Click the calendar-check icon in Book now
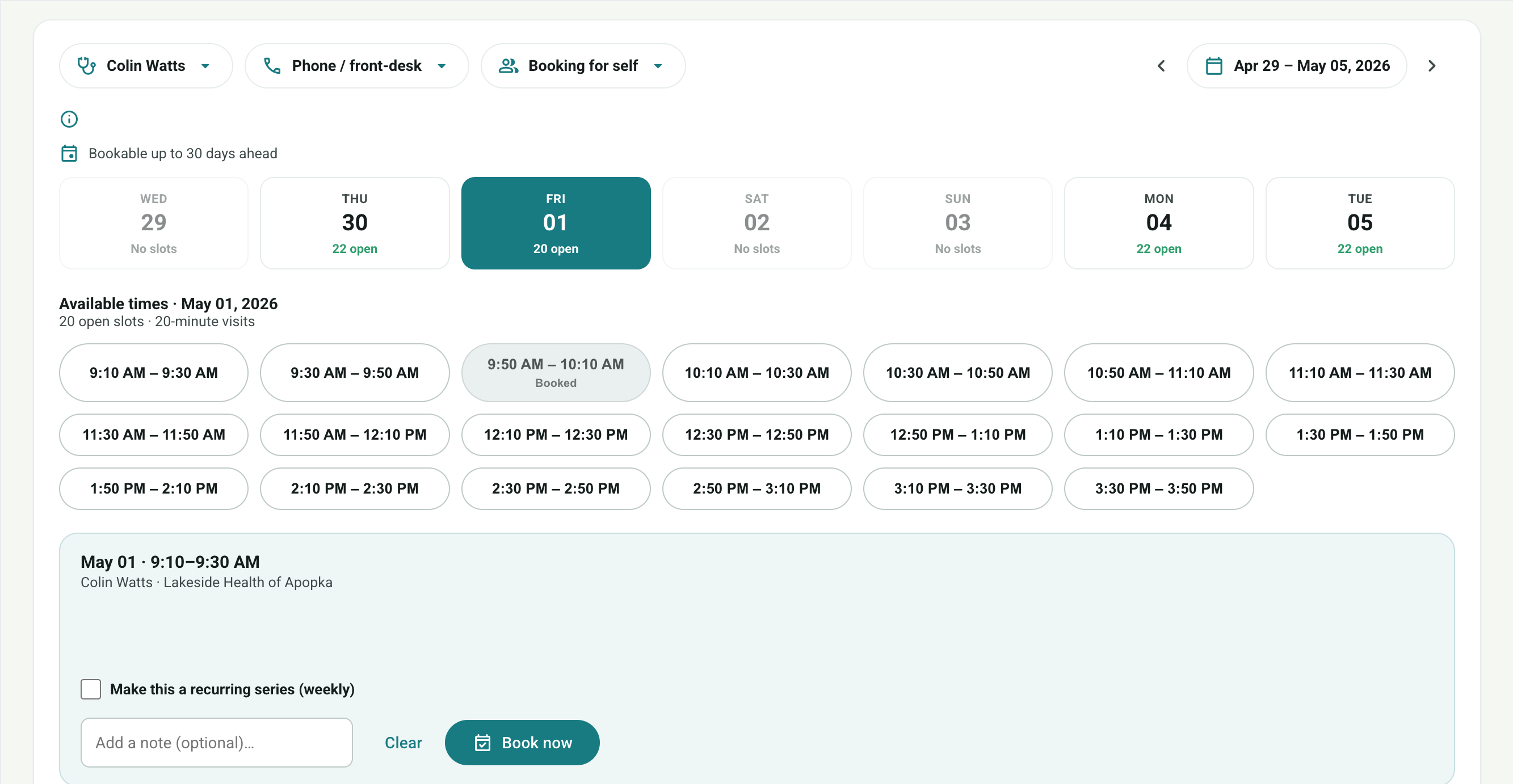 482,743
